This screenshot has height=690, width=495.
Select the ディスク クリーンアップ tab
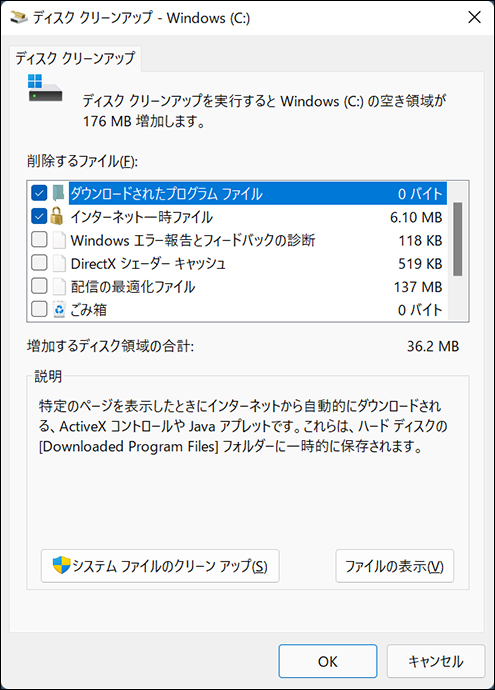[75, 59]
